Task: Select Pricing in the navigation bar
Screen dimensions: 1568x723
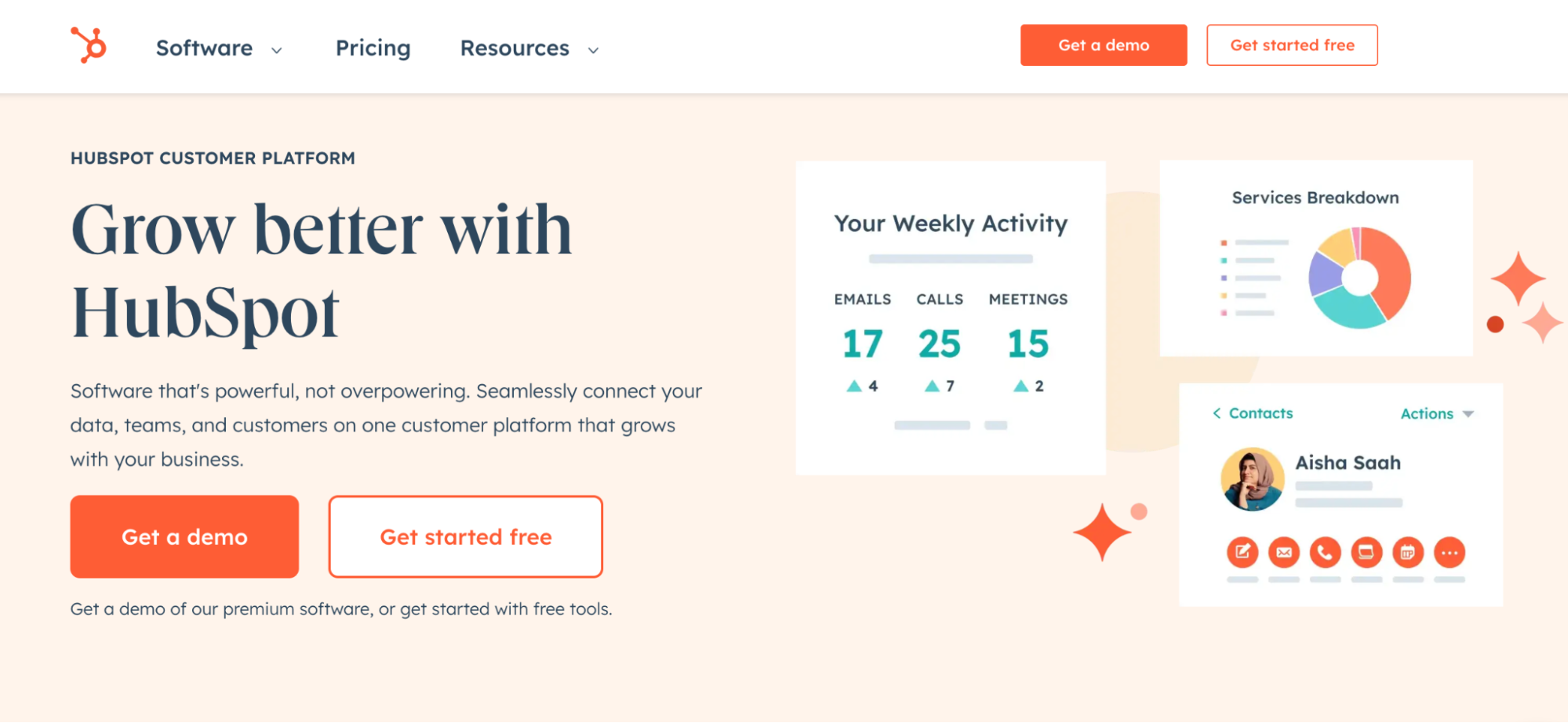Action: coord(373,48)
